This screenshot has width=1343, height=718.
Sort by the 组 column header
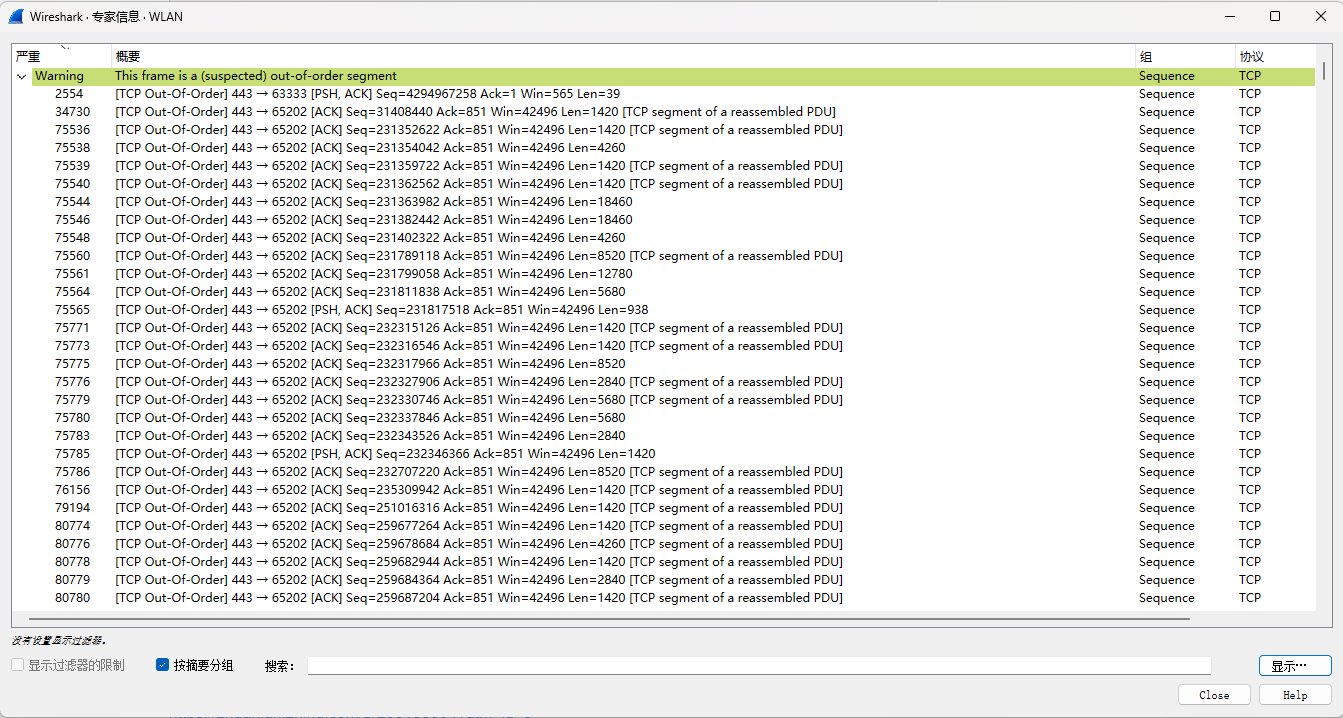click(x=1186, y=57)
